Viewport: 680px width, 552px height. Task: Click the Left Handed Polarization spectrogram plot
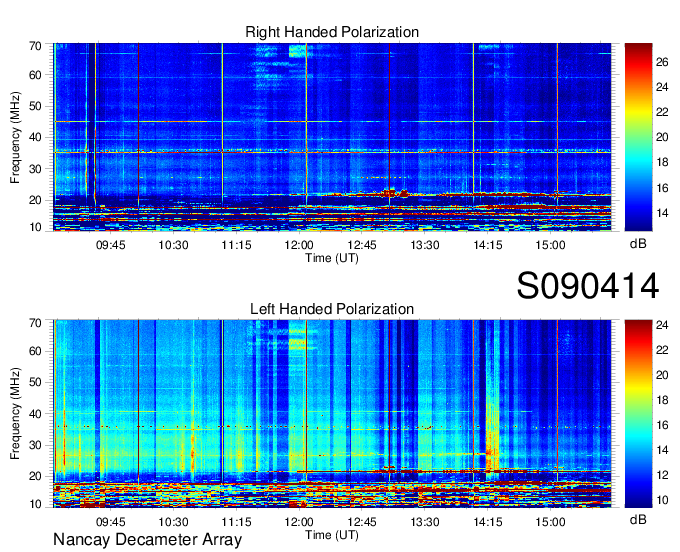point(332,414)
